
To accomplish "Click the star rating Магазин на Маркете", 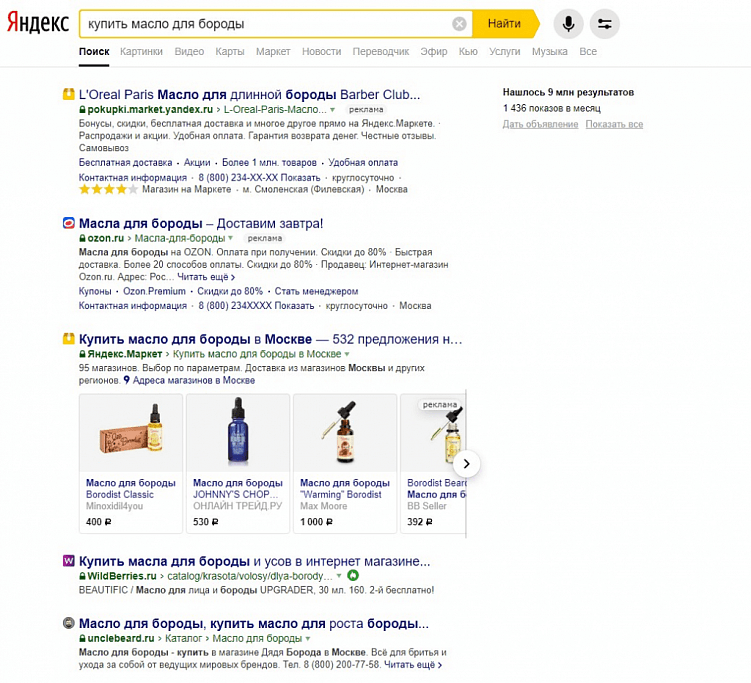I will (108, 189).
